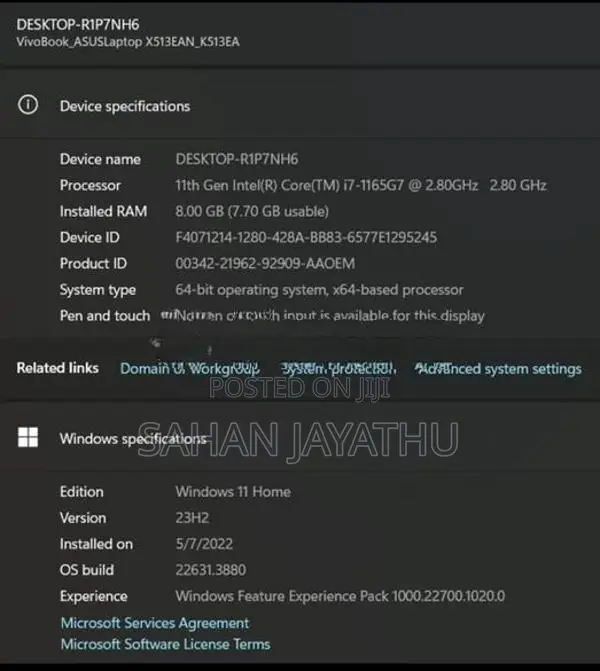Open the Domain or Workgroup link
This screenshot has width=600, height=671.
coord(190,368)
